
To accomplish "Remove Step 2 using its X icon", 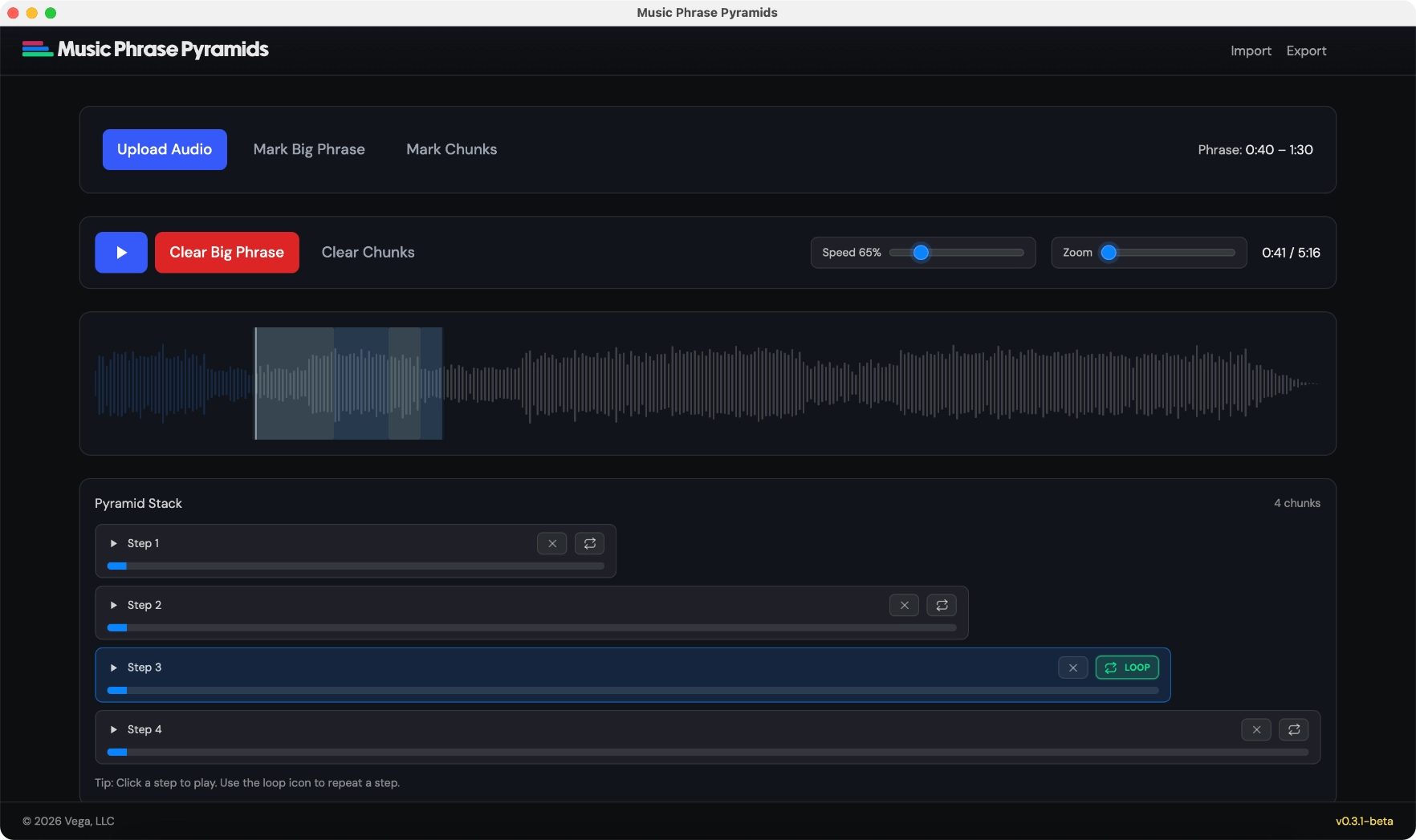I will click(x=903, y=605).
